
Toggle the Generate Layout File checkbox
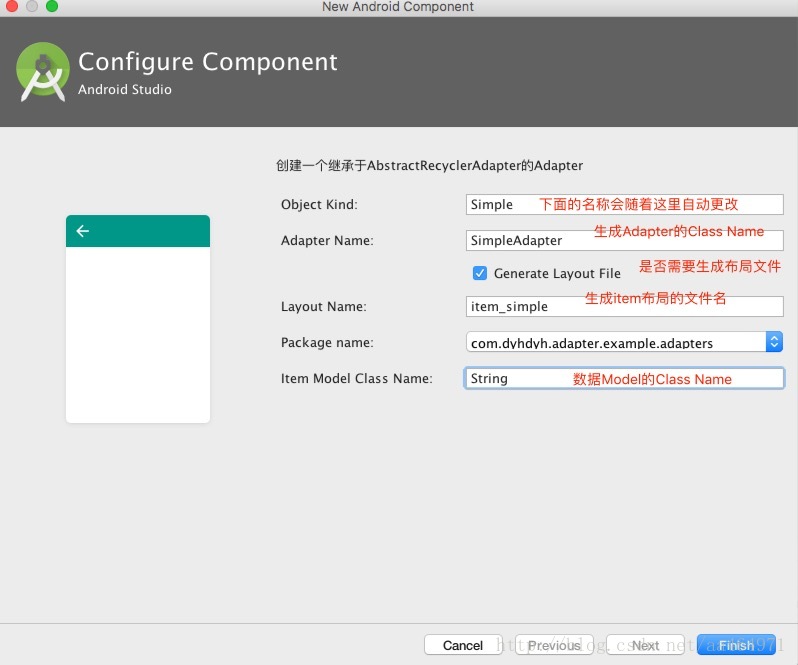tap(479, 273)
